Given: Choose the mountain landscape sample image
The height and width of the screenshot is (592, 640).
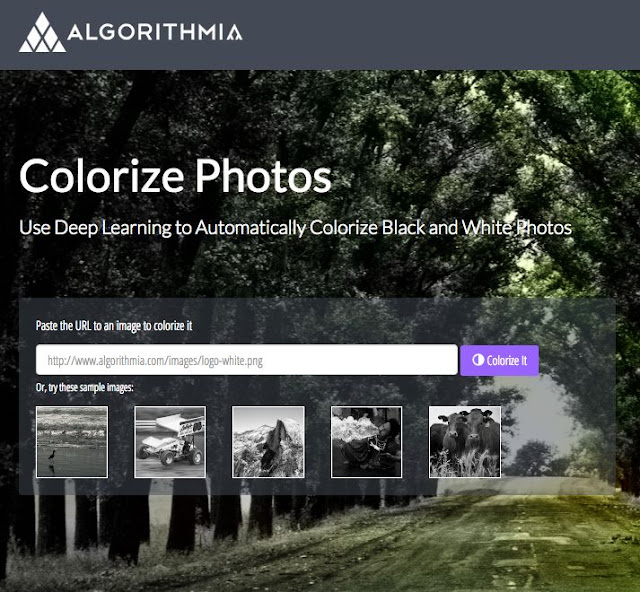Looking at the screenshot, I should (x=268, y=441).
